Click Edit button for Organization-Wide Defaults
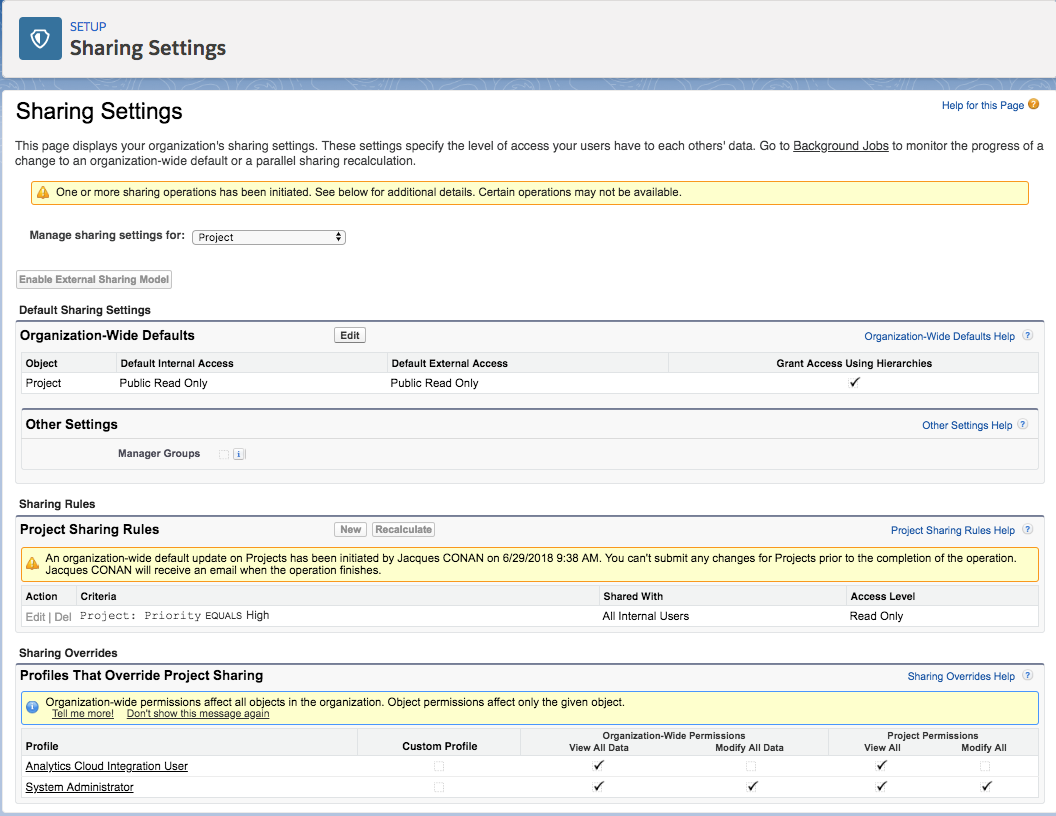 pyautogui.click(x=350, y=335)
